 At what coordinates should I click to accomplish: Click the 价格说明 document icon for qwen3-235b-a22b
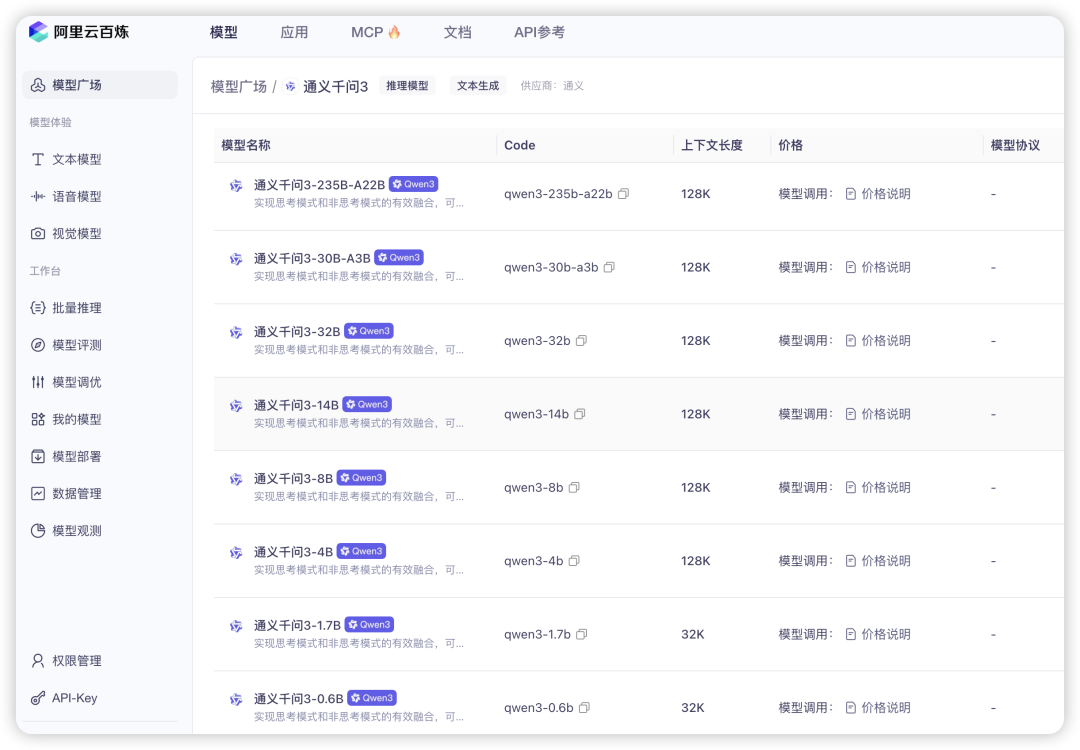tap(851, 194)
